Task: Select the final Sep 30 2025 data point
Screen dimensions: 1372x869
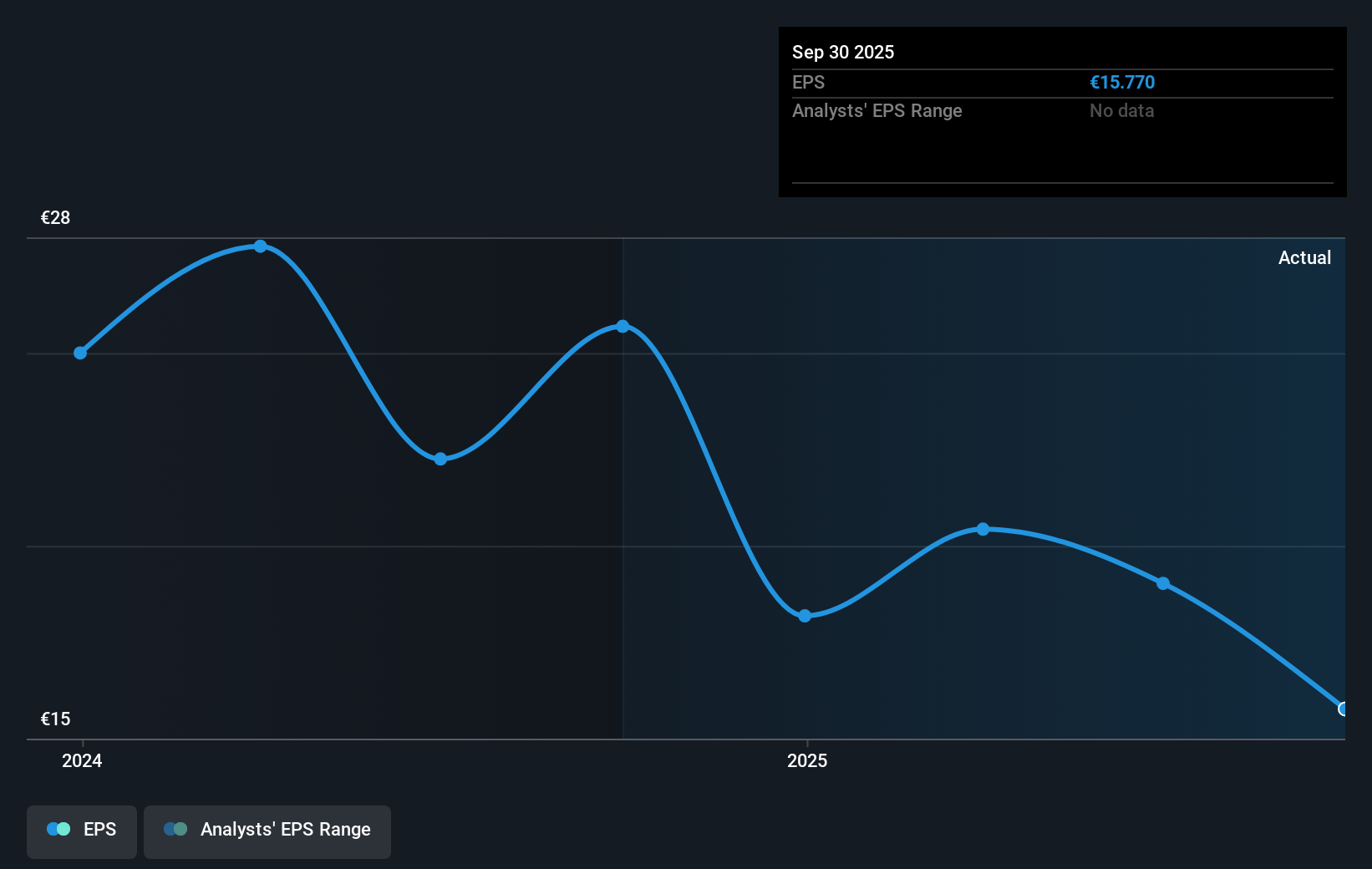Action: coord(1344,709)
